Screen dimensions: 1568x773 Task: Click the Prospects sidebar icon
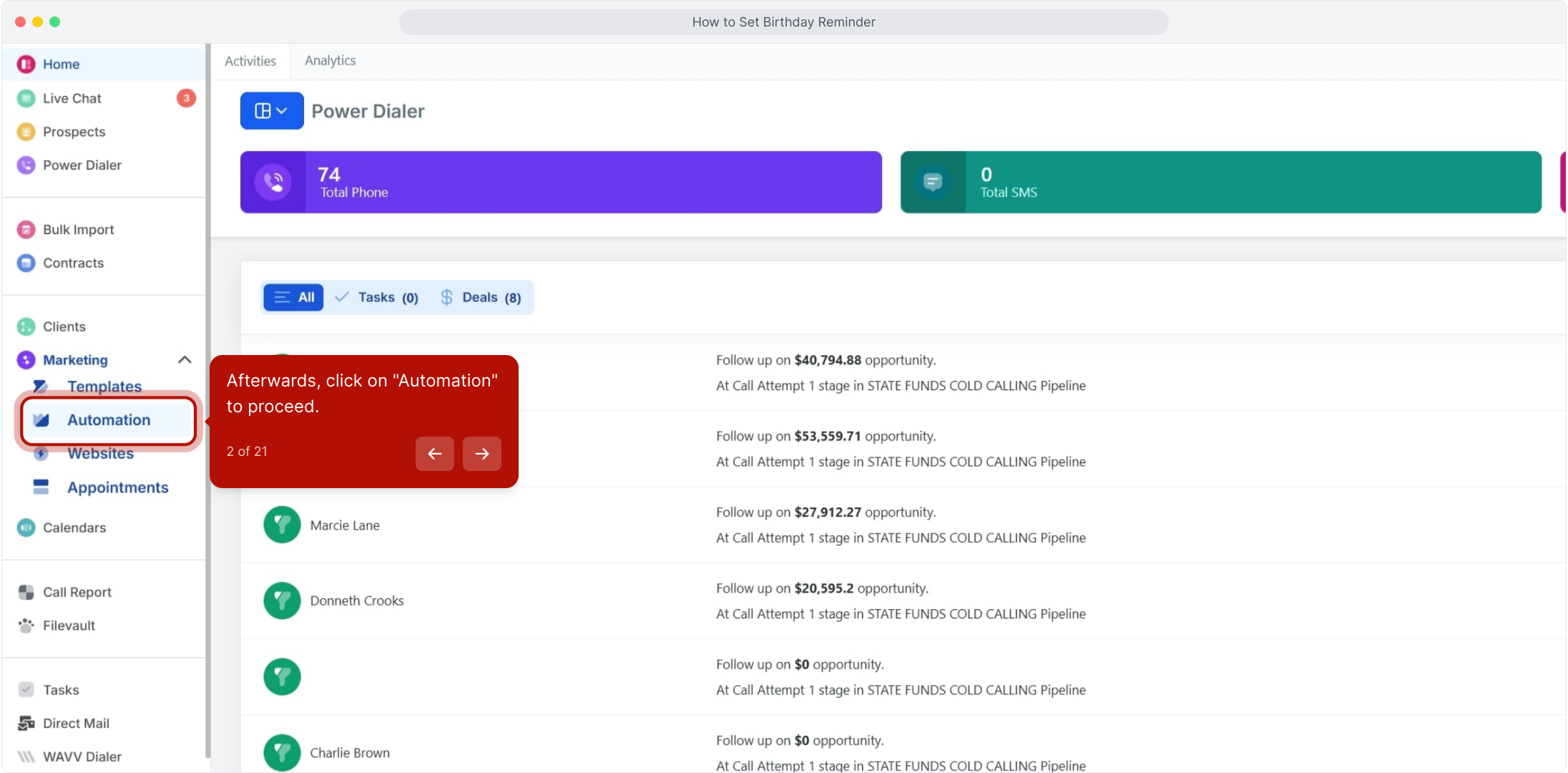point(26,132)
